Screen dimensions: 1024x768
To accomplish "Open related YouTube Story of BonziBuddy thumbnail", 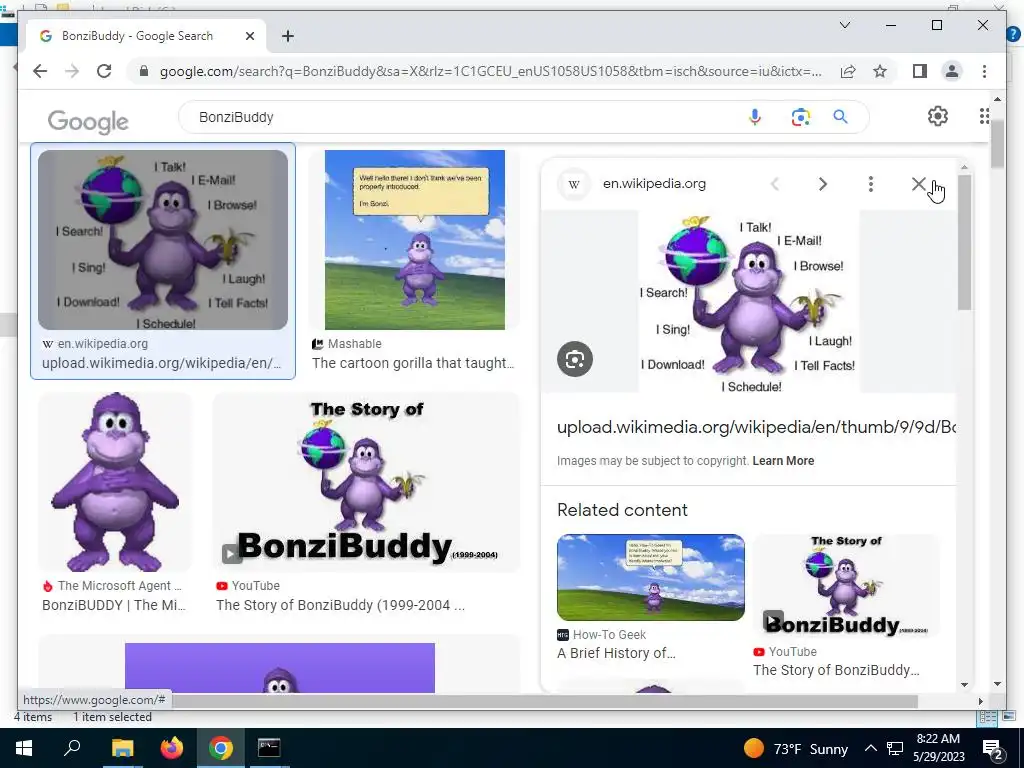I will 846,585.
